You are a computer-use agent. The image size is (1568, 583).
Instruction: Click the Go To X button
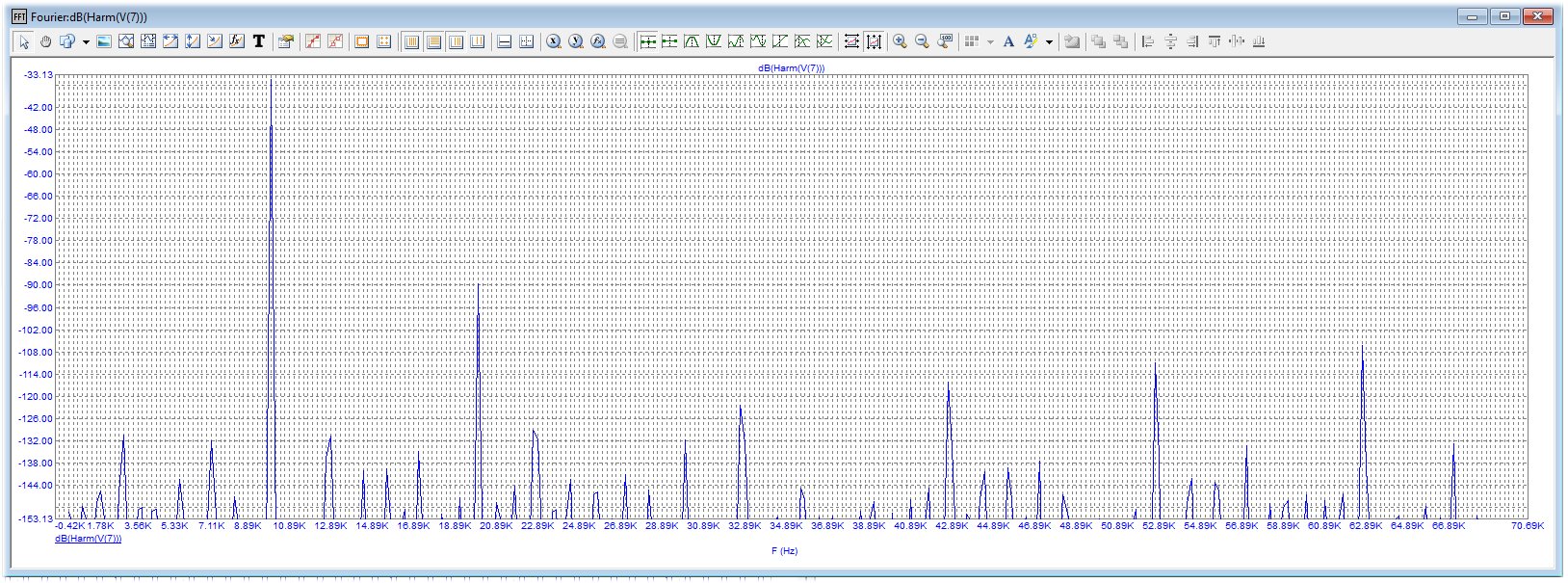click(554, 41)
